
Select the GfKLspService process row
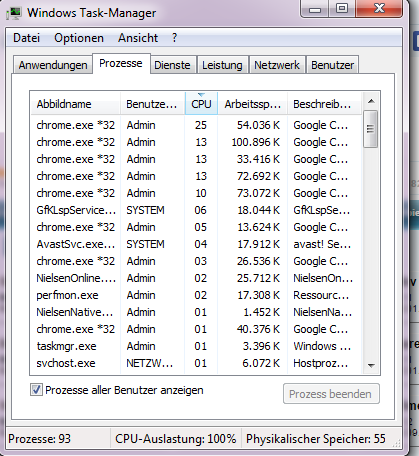[x=196, y=210]
